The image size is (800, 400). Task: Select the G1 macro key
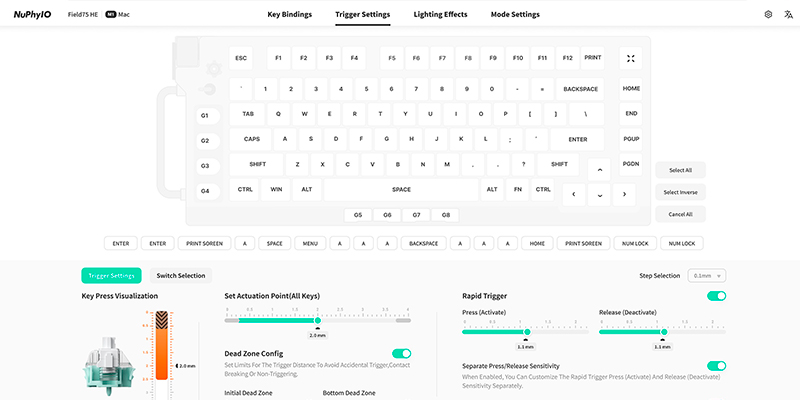click(204, 115)
